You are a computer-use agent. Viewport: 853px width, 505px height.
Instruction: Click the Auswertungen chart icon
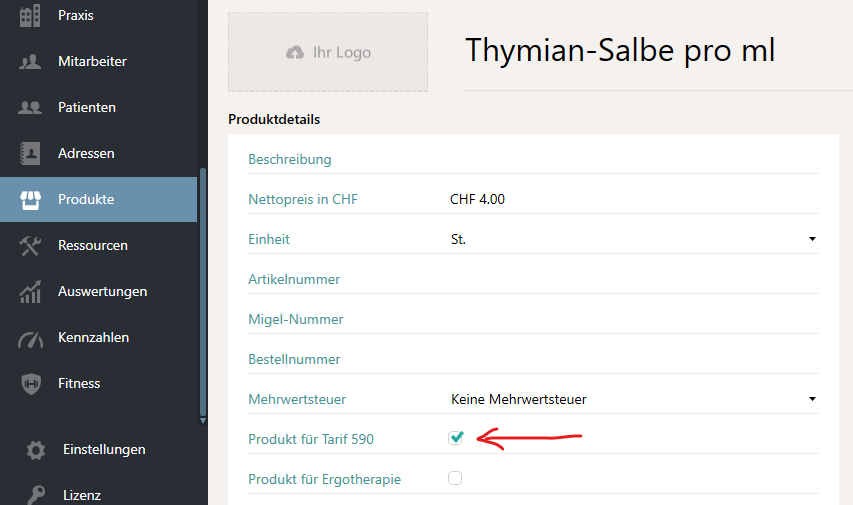tap(30, 292)
